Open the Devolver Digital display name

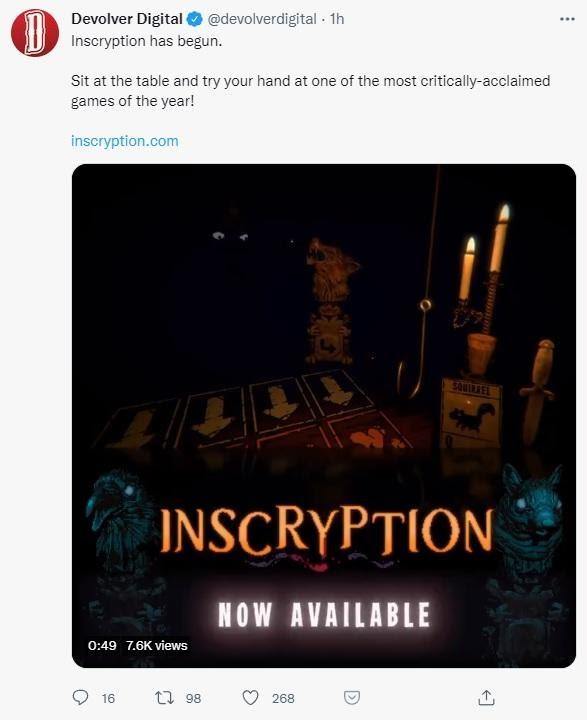click(x=127, y=19)
